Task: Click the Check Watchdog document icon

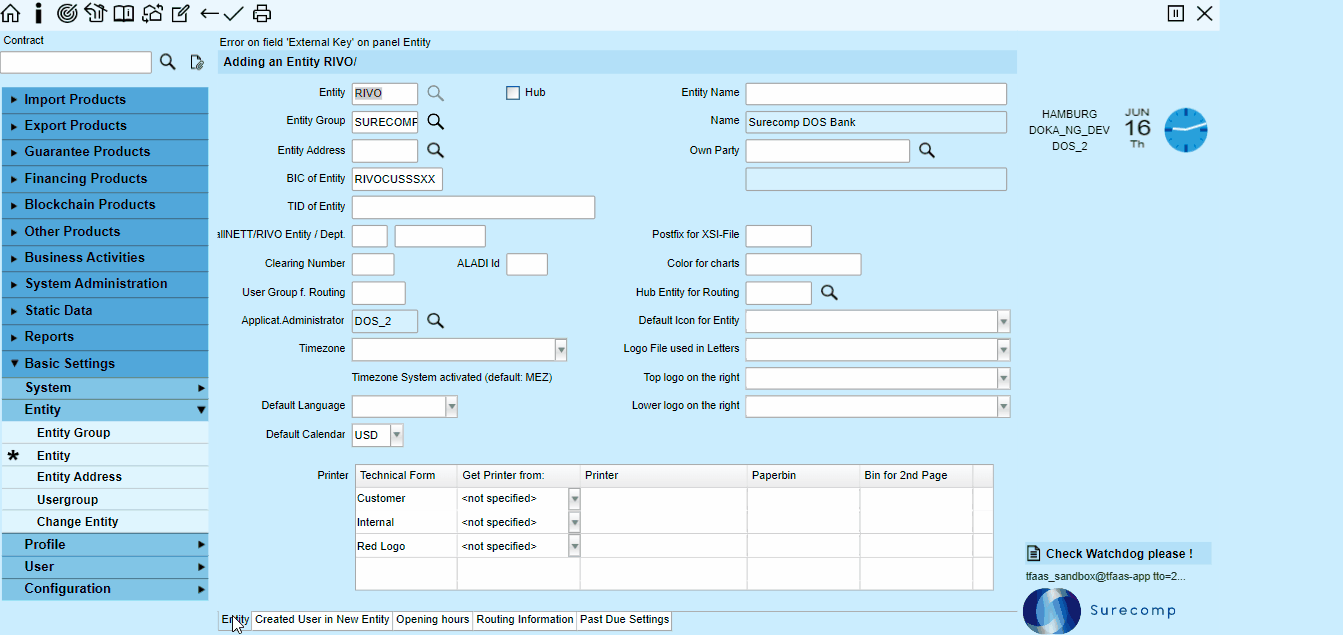Action: (1034, 554)
